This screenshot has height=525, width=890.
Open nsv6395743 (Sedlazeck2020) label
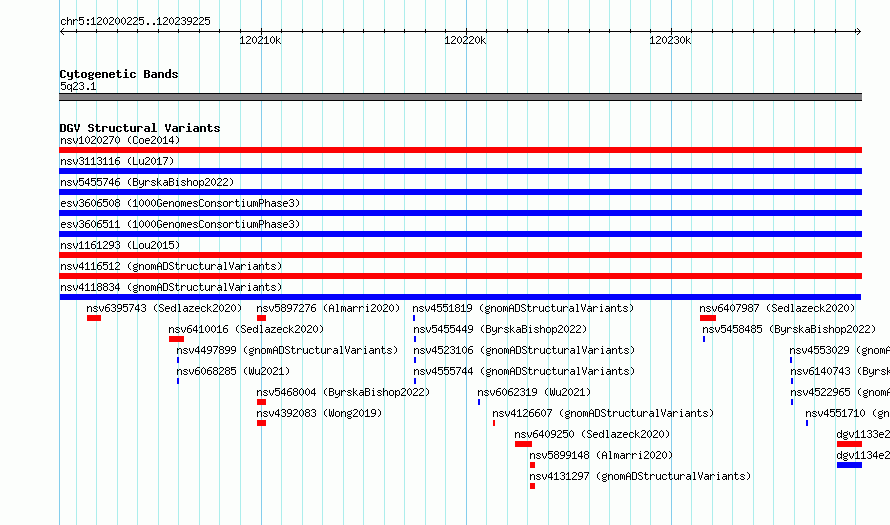tap(164, 308)
